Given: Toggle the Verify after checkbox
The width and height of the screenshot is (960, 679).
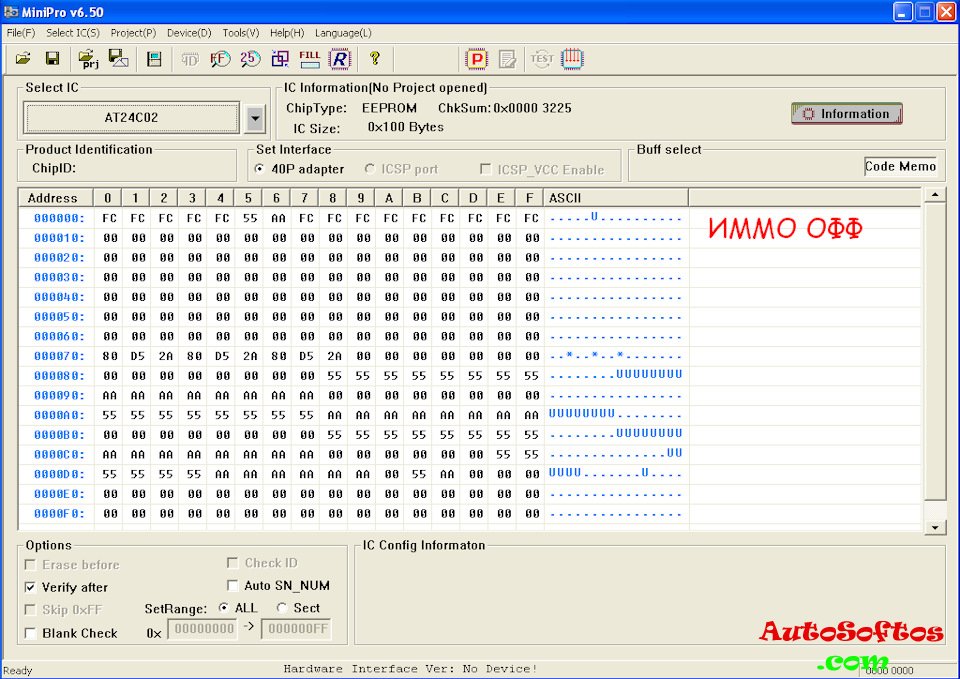Looking at the screenshot, I should 31,588.
